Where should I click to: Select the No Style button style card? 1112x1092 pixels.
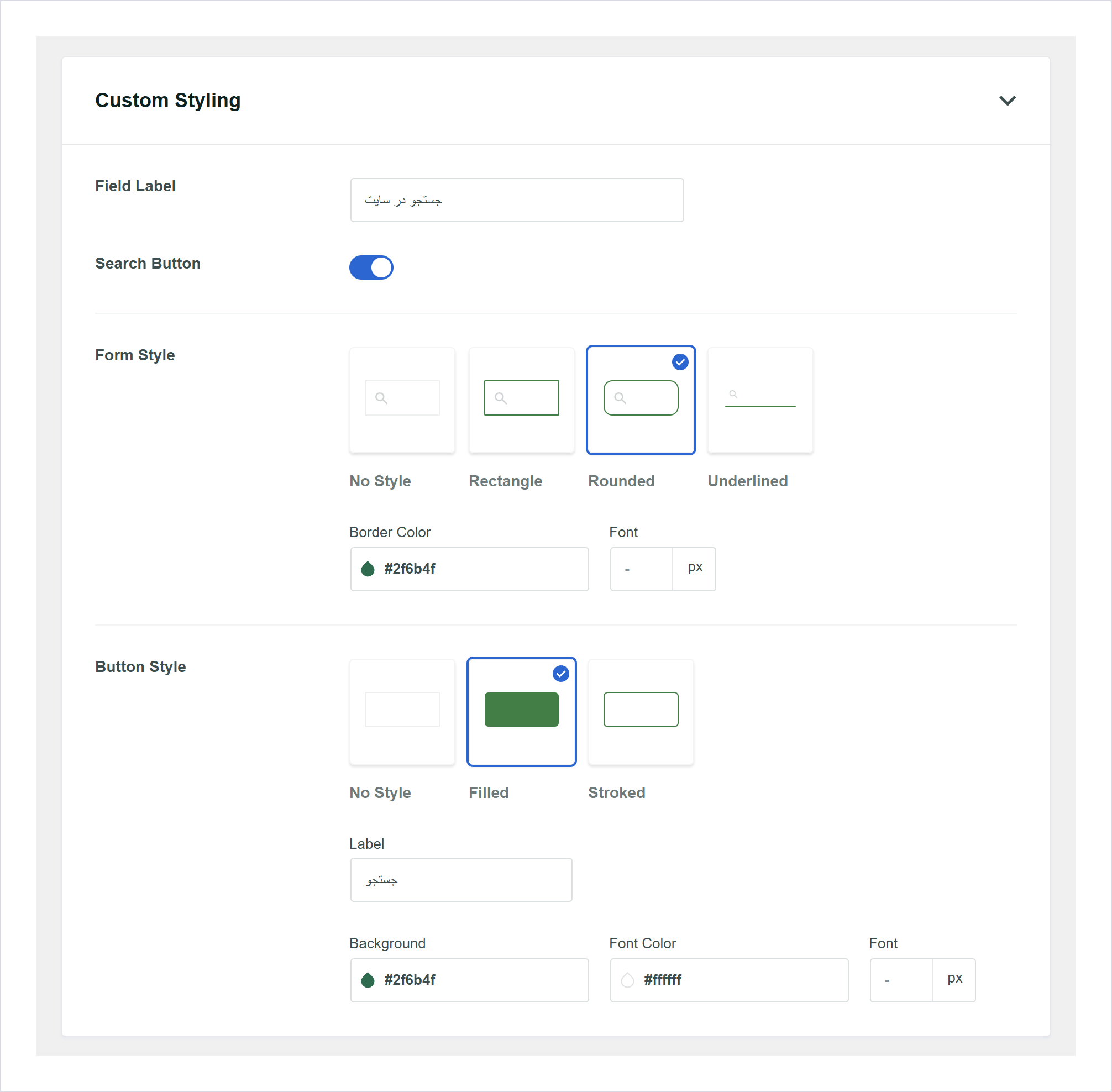click(x=402, y=712)
